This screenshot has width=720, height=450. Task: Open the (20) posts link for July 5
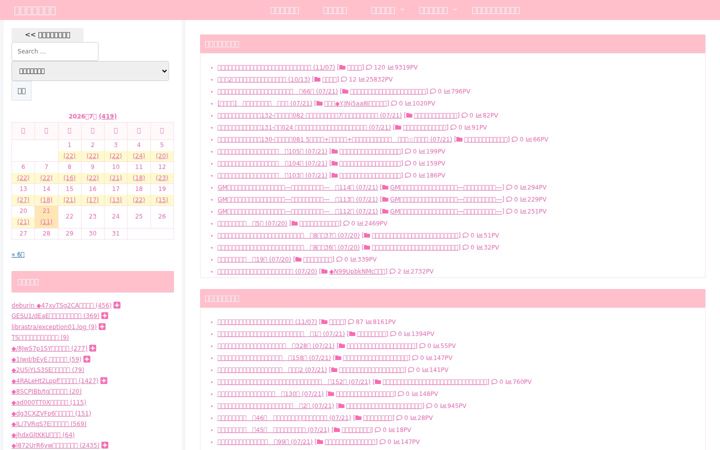[x=162, y=156]
